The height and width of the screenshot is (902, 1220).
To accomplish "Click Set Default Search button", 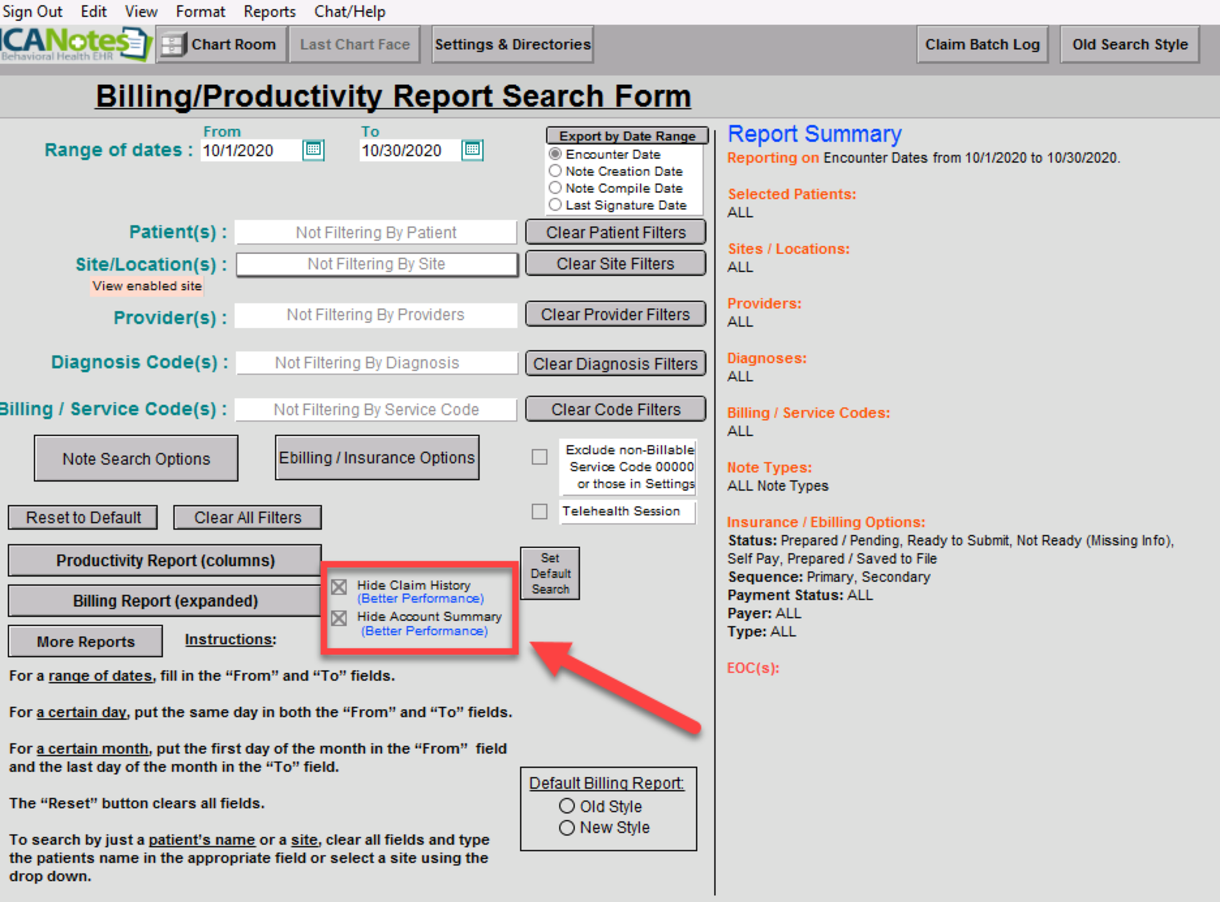I will (x=550, y=574).
